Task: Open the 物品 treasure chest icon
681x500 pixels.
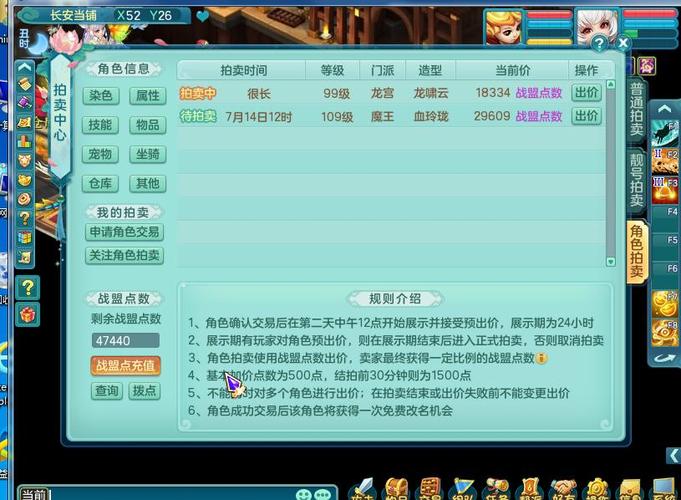Action: [395, 490]
